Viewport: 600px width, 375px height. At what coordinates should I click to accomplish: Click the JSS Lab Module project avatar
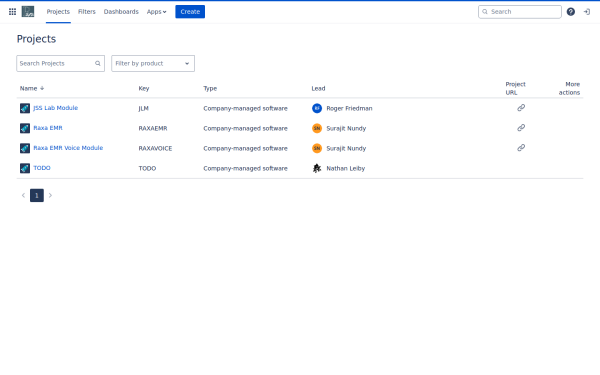(x=25, y=108)
